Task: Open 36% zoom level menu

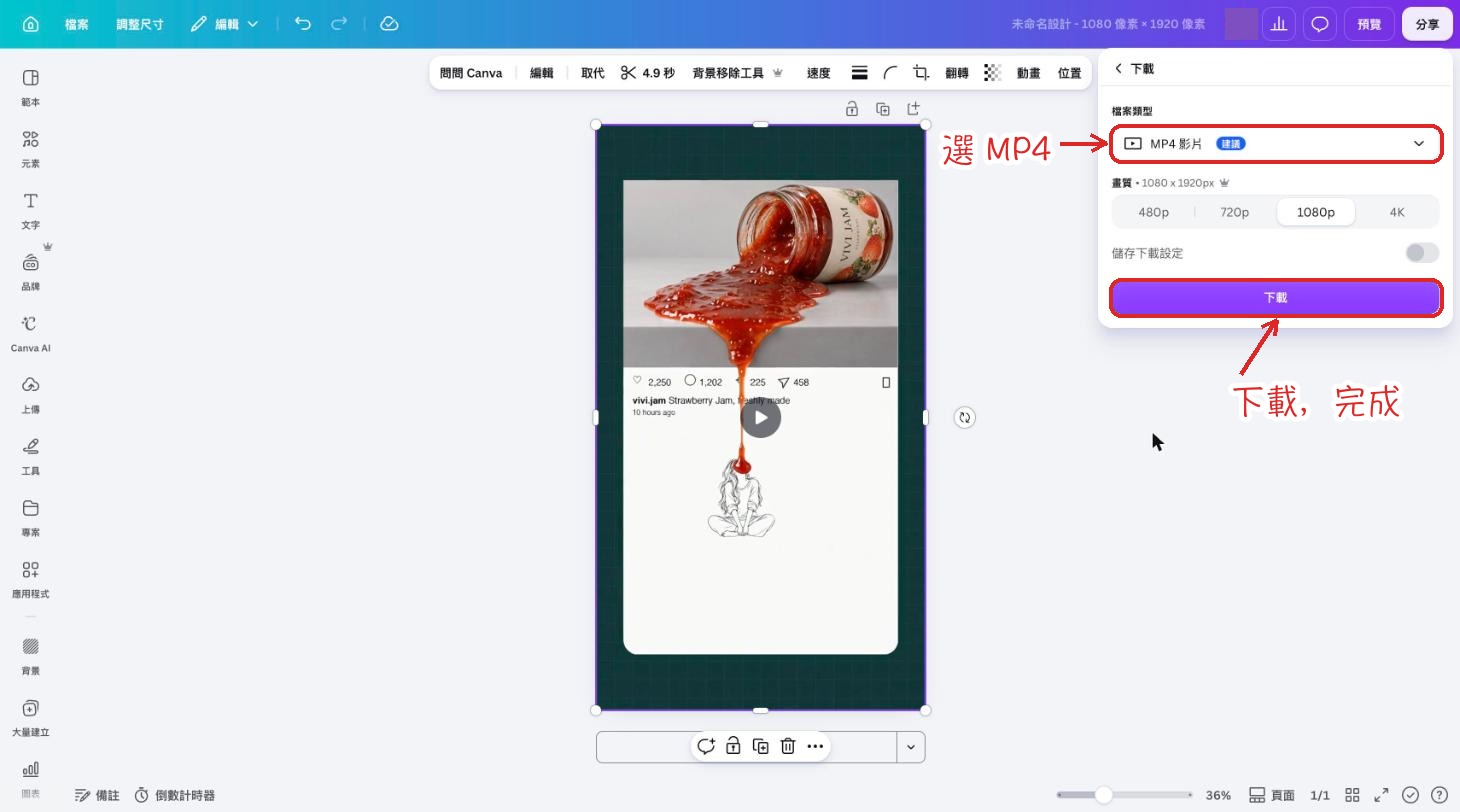Action: (1218, 795)
